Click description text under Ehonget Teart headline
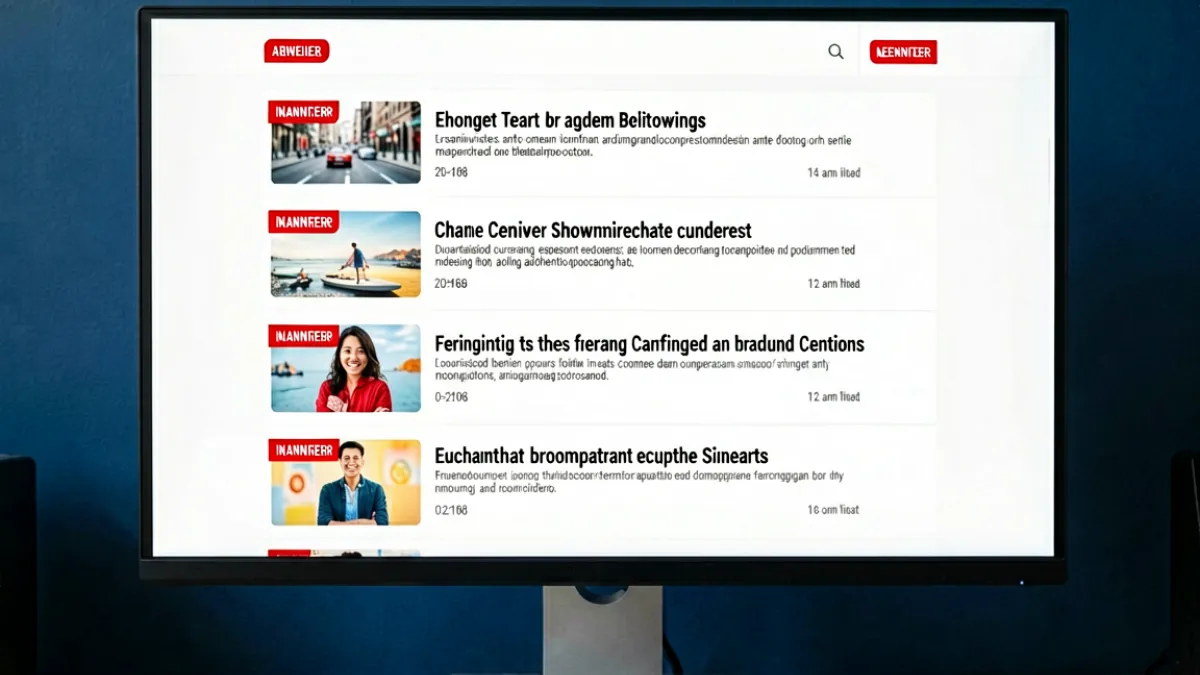This screenshot has width=1200, height=675. (643, 147)
